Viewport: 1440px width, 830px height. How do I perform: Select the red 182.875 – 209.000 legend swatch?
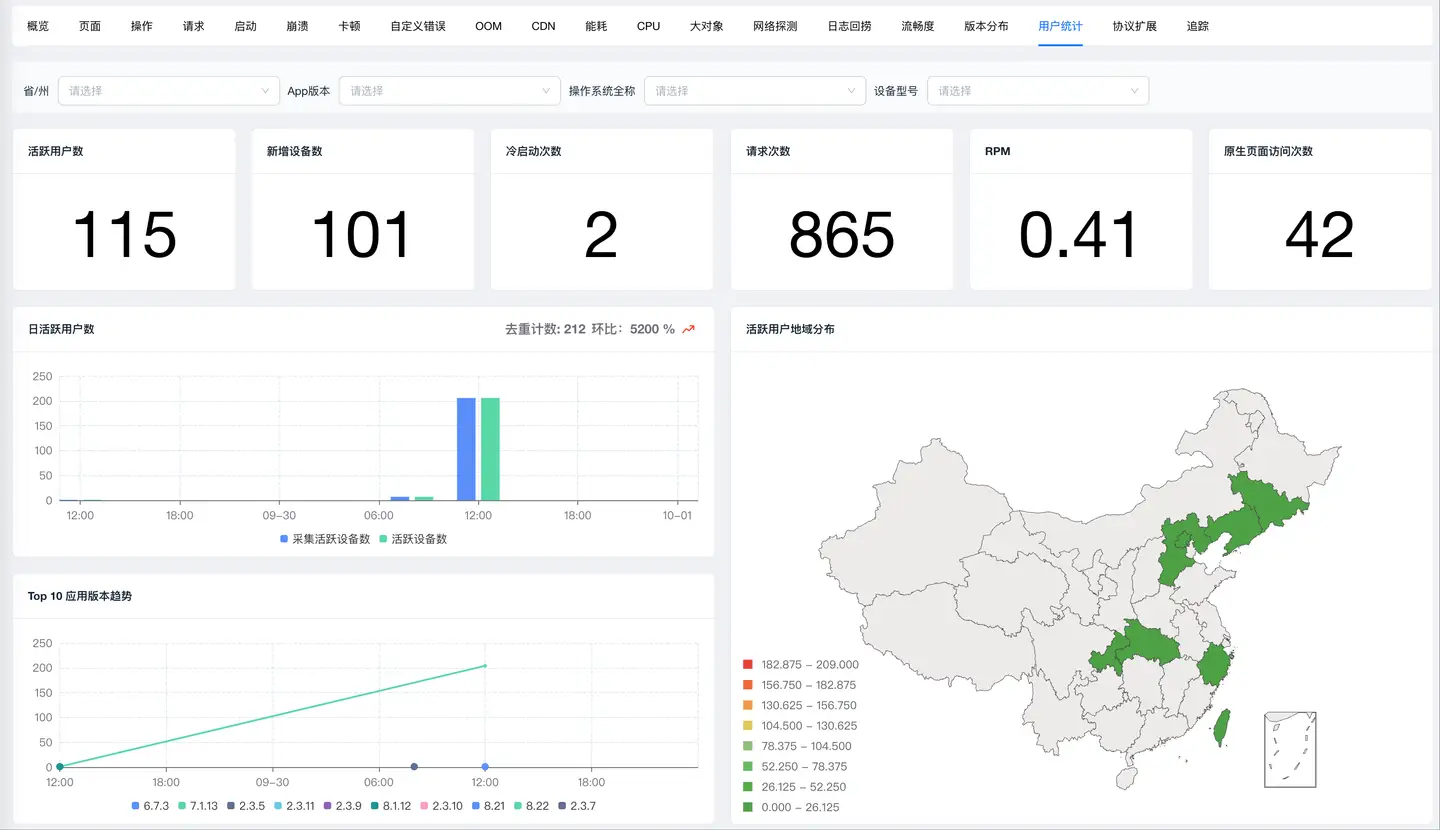(748, 665)
